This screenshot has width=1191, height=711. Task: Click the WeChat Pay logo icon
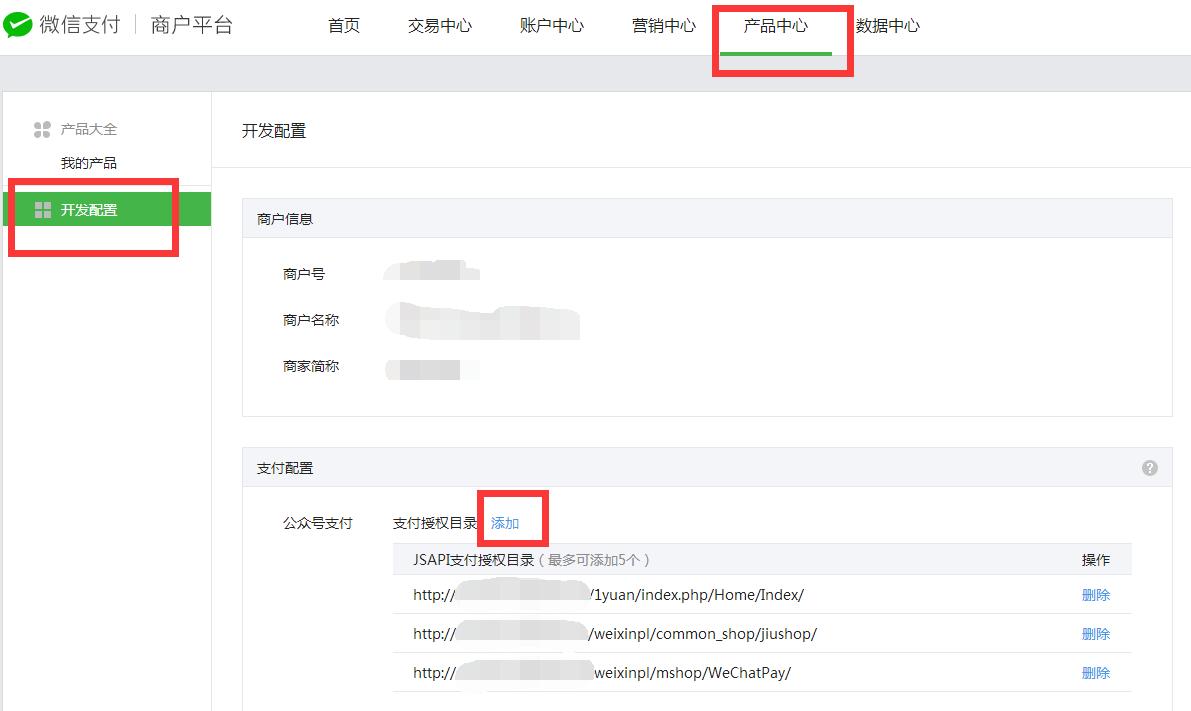pyautogui.click(x=17, y=25)
